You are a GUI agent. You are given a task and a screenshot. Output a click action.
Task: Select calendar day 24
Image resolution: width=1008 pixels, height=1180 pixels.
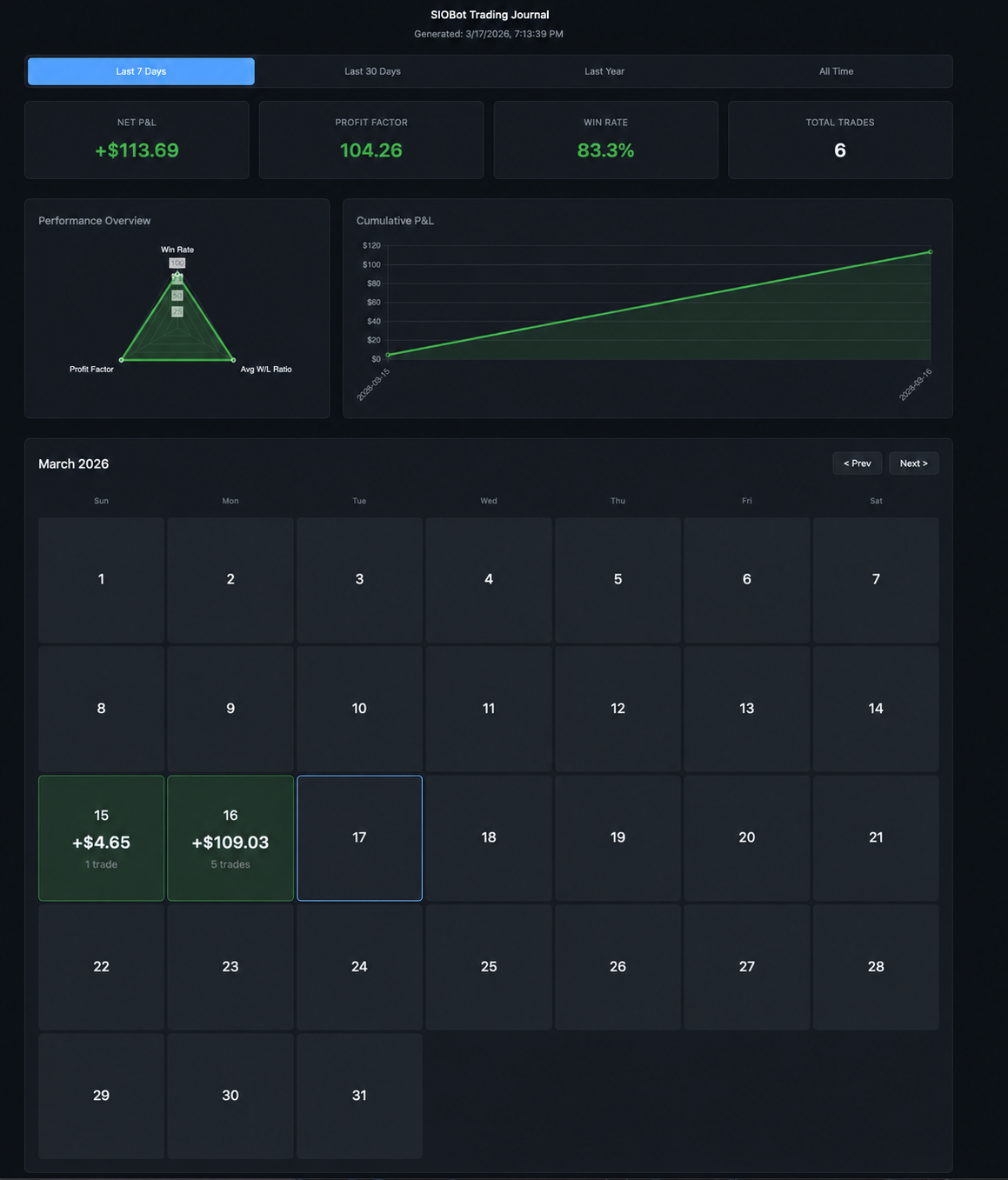point(359,967)
